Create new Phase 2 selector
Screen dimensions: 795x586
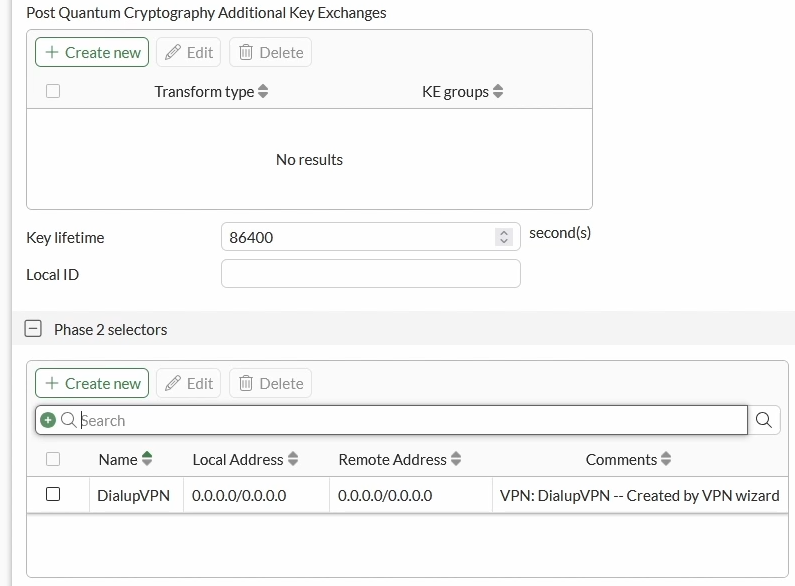(x=92, y=383)
